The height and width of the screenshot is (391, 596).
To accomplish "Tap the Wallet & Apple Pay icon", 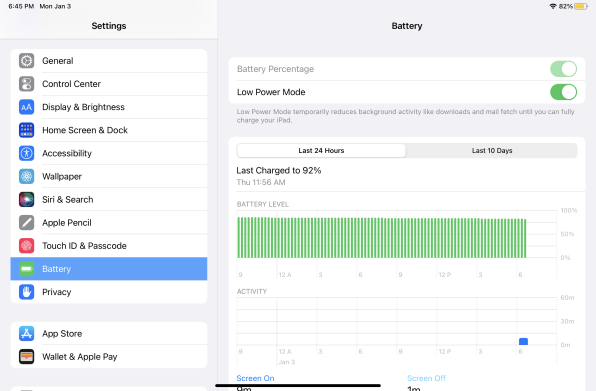I will 27,357.
